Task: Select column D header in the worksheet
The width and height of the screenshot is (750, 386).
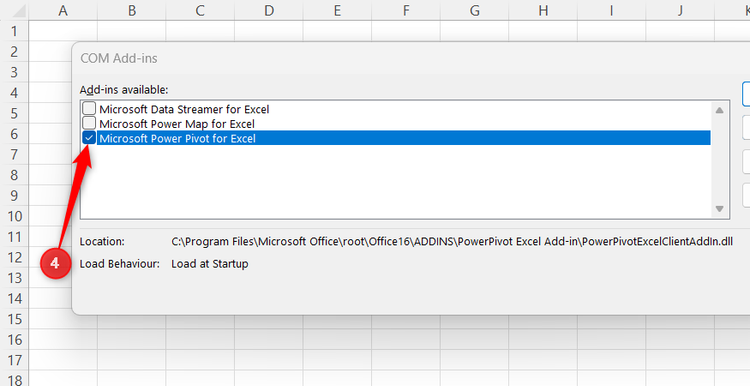Action: click(x=269, y=10)
